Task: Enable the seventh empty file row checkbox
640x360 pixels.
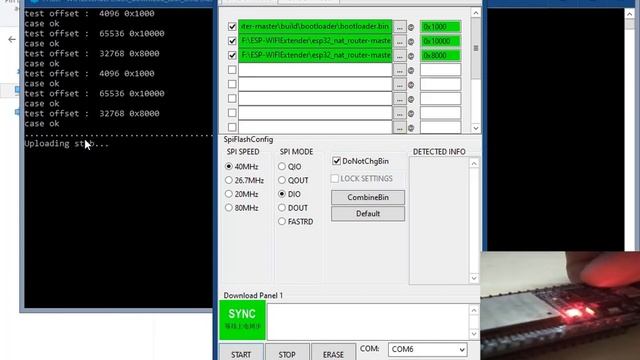Action: click(232, 113)
